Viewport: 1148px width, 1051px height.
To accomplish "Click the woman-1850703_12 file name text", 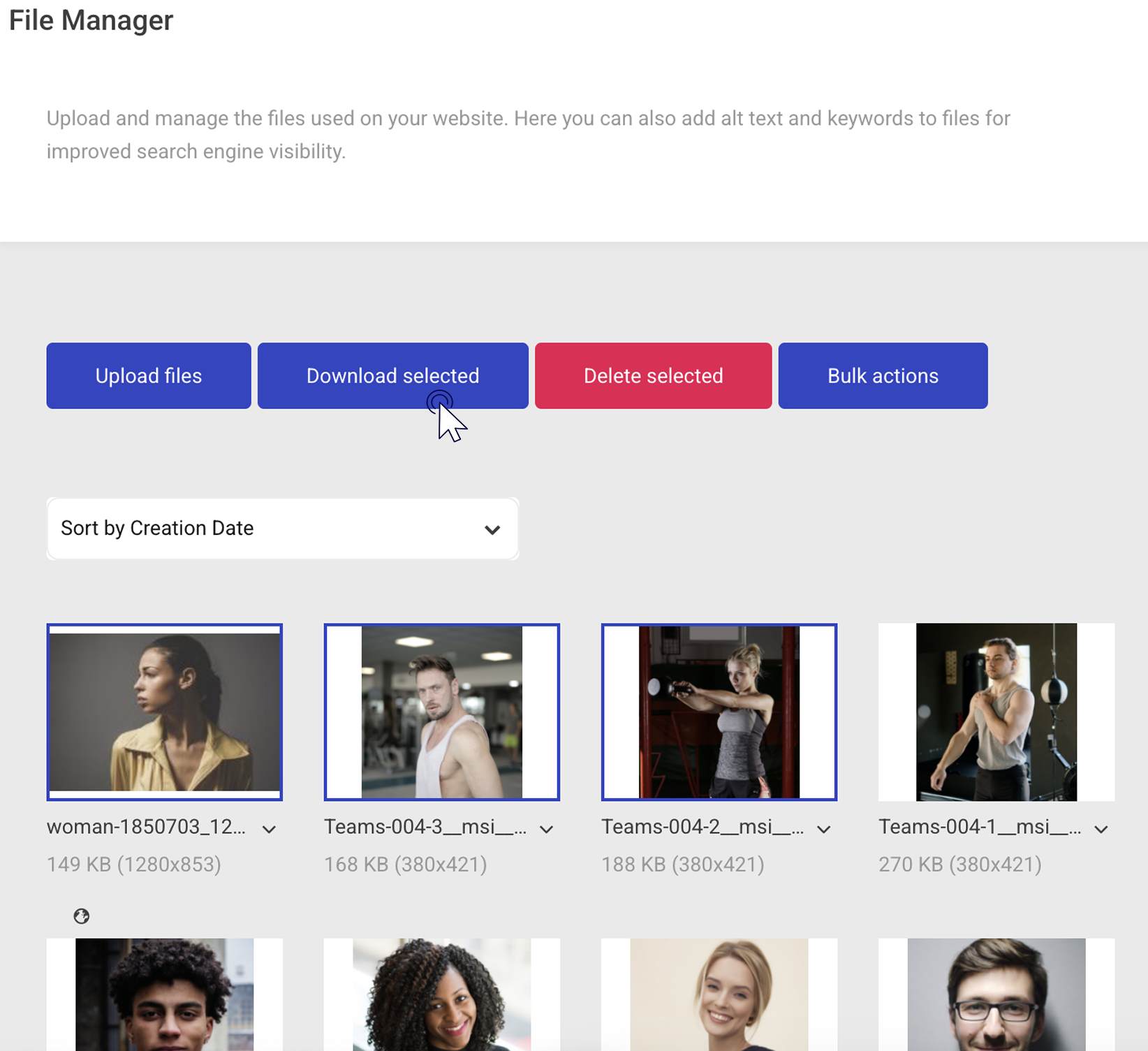I will pyautogui.click(x=146, y=827).
